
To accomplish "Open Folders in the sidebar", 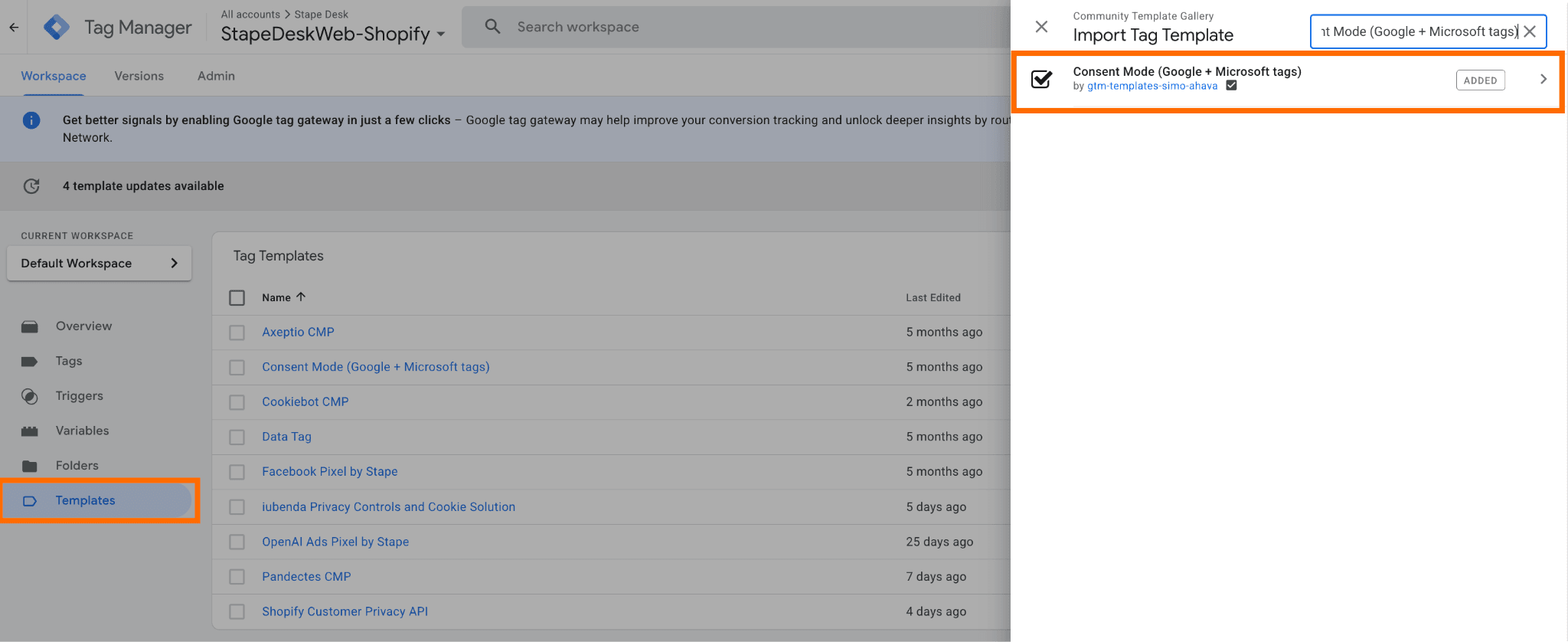I will click(77, 465).
